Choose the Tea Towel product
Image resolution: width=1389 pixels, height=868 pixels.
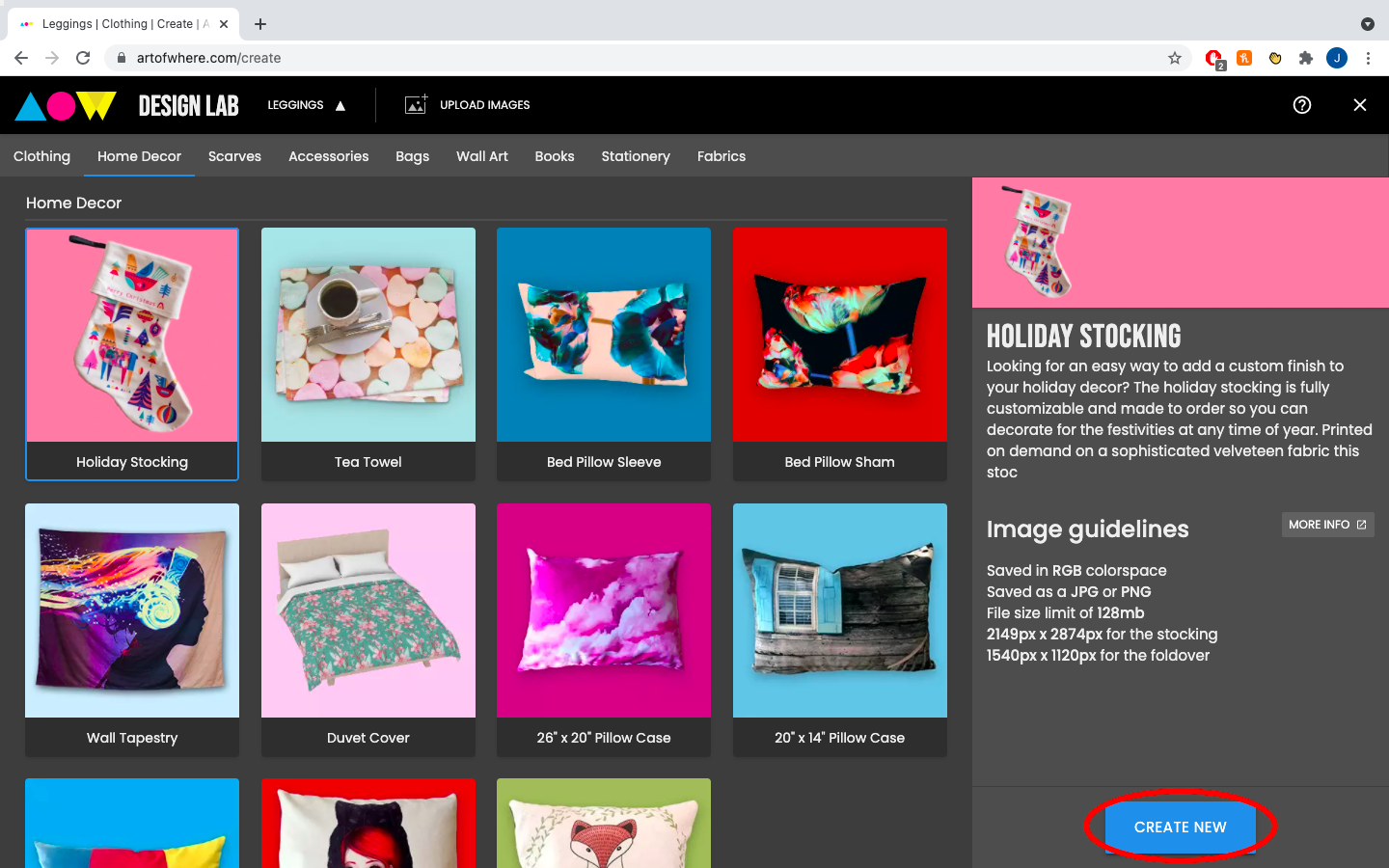tap(368, 354)
